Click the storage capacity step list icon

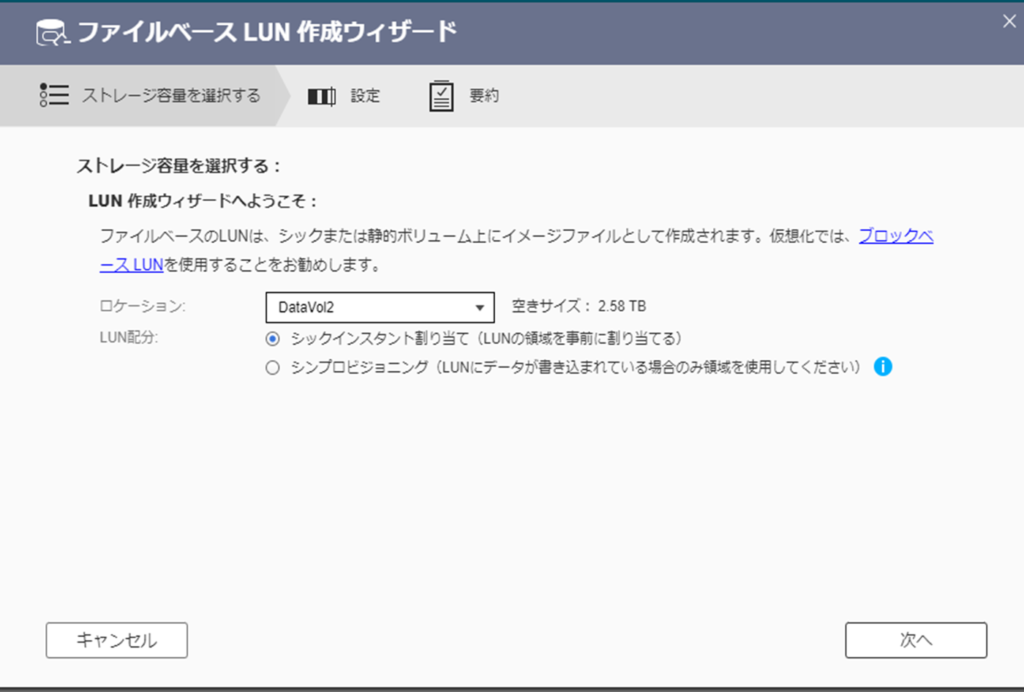pyautogui.click(x=54, y=95)
